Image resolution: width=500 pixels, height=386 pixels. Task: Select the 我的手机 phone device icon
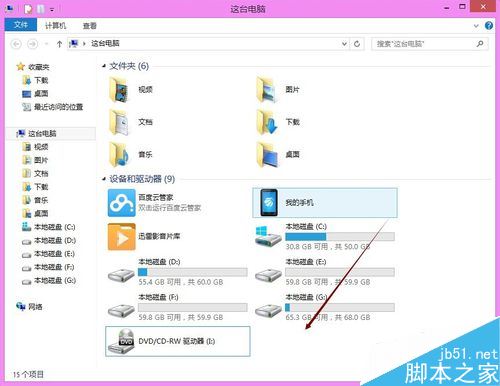coord(269,203)
